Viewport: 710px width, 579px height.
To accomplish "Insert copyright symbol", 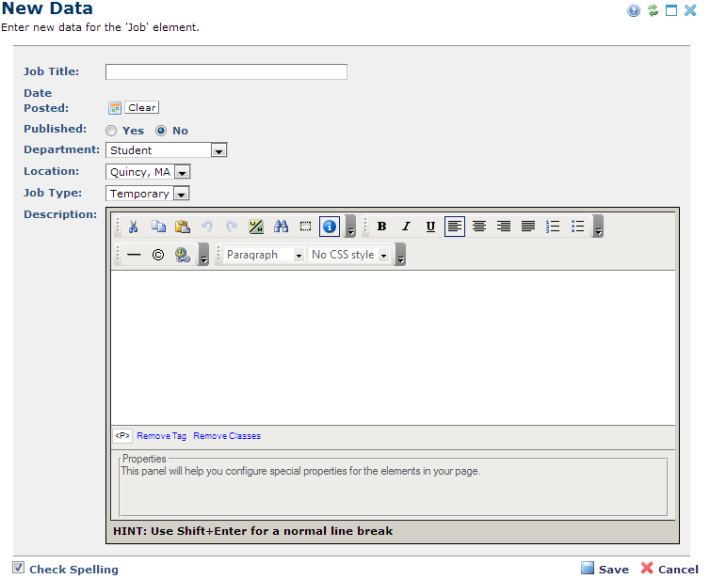I will click(x=158, y=255).
